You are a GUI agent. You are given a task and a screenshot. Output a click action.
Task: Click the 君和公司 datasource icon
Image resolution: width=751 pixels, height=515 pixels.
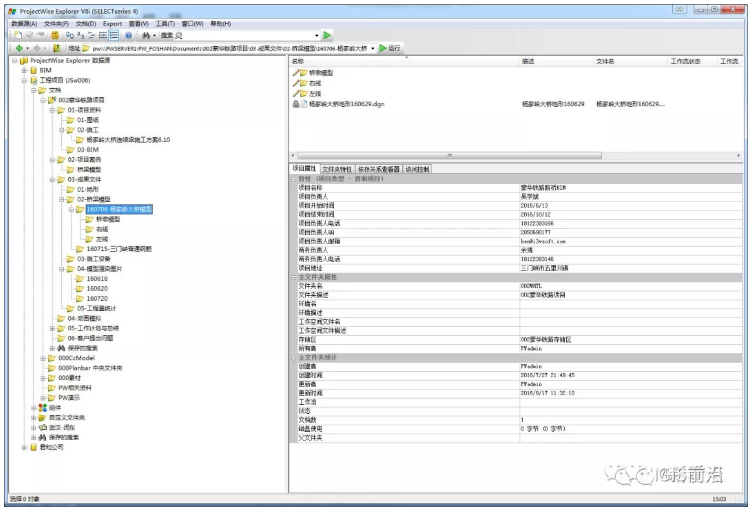point(34,447)
